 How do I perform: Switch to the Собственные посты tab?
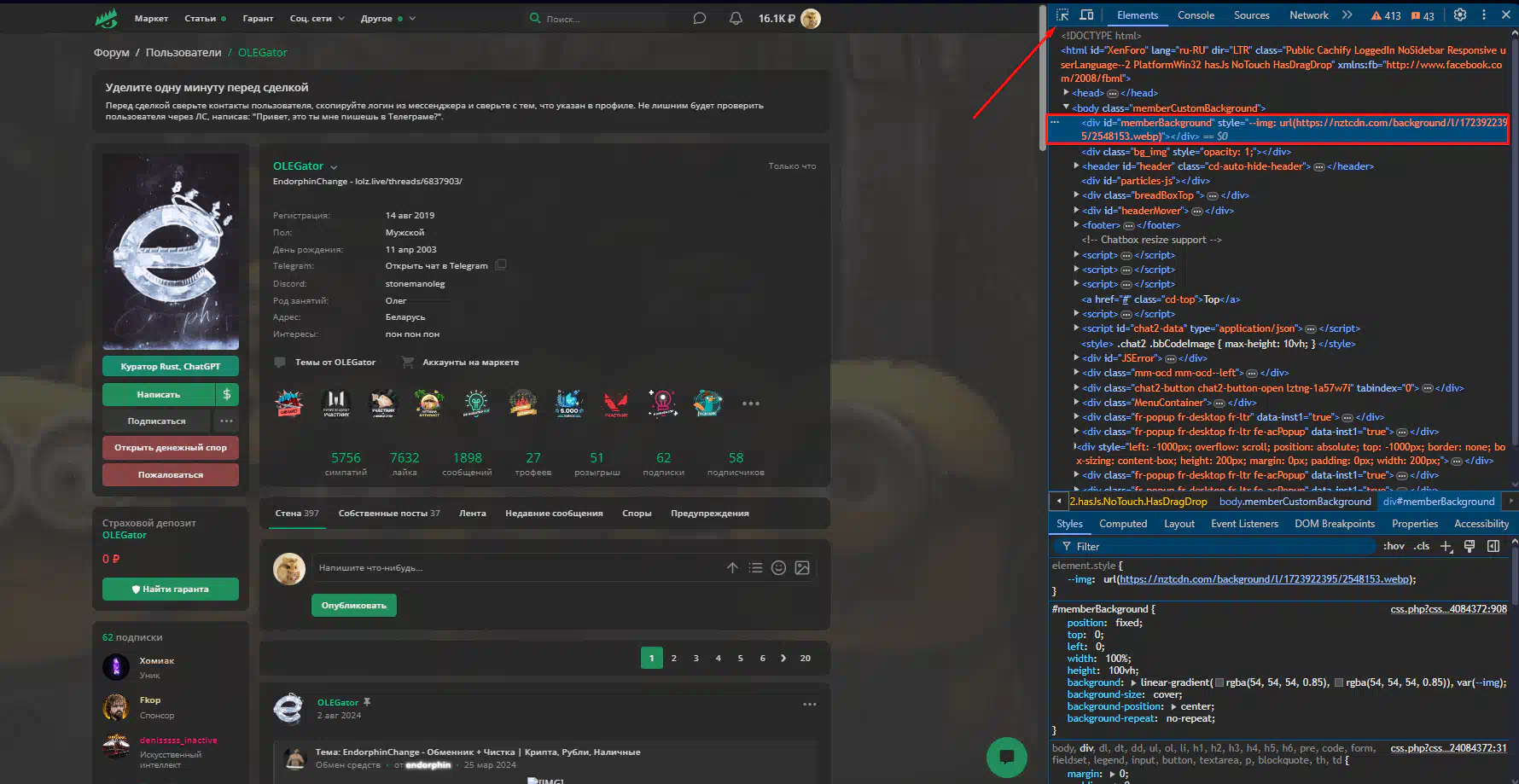(x=389, y=513)
